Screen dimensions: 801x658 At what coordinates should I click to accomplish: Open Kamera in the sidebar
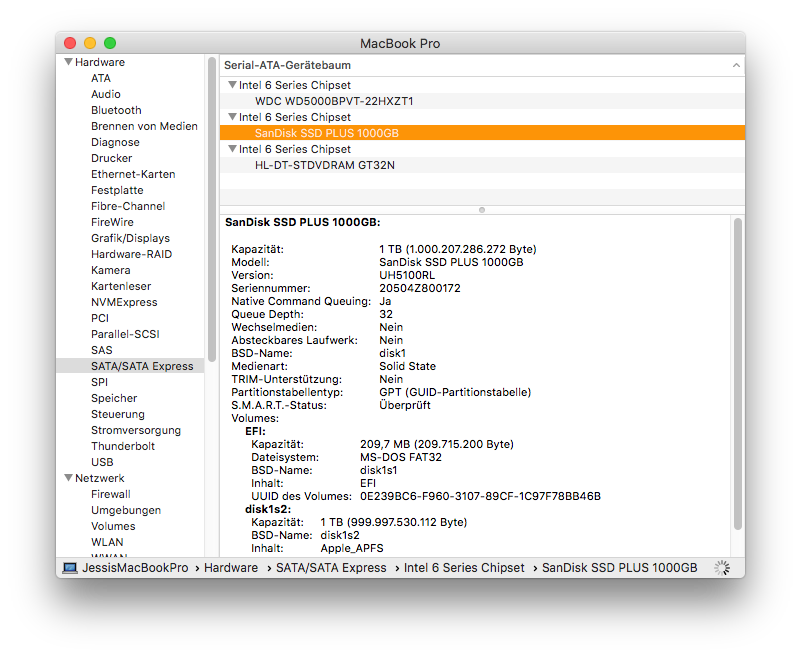[x=110, y=270]
